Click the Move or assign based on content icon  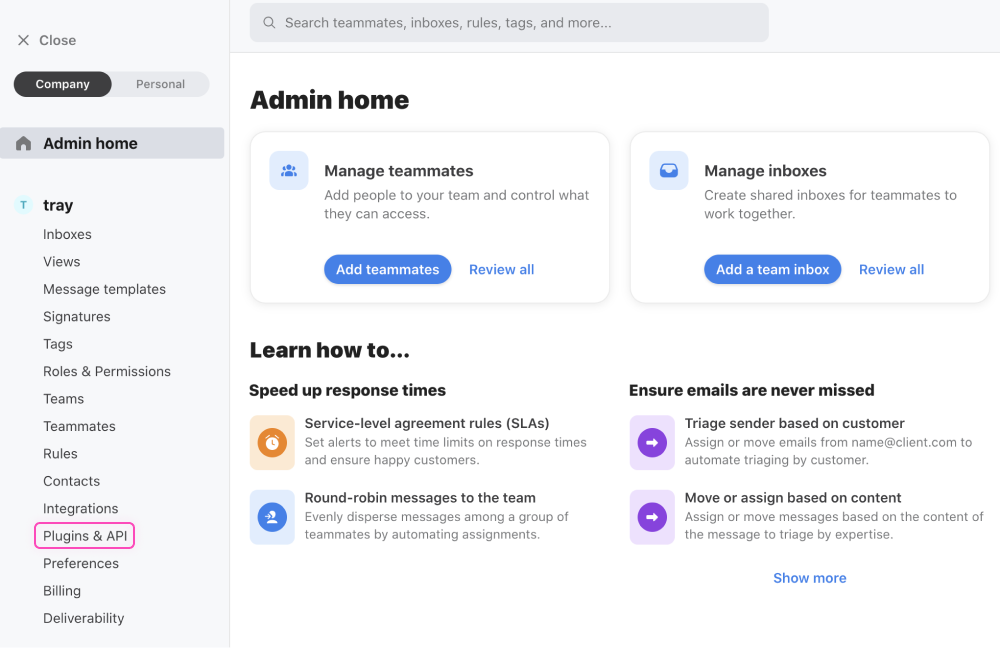pos(651,517)
